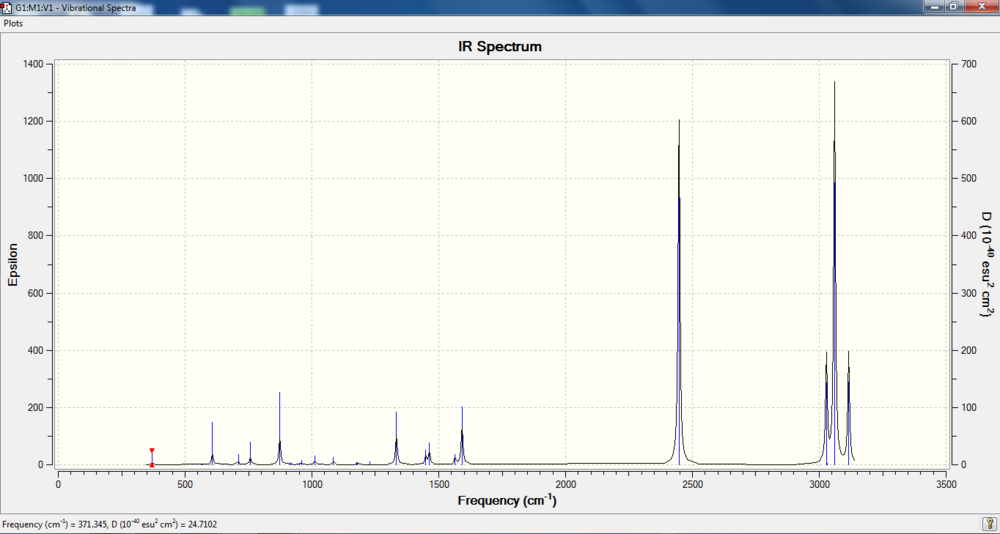Click the help question mark button
The image size is (1000, 534).
(988, 524)
